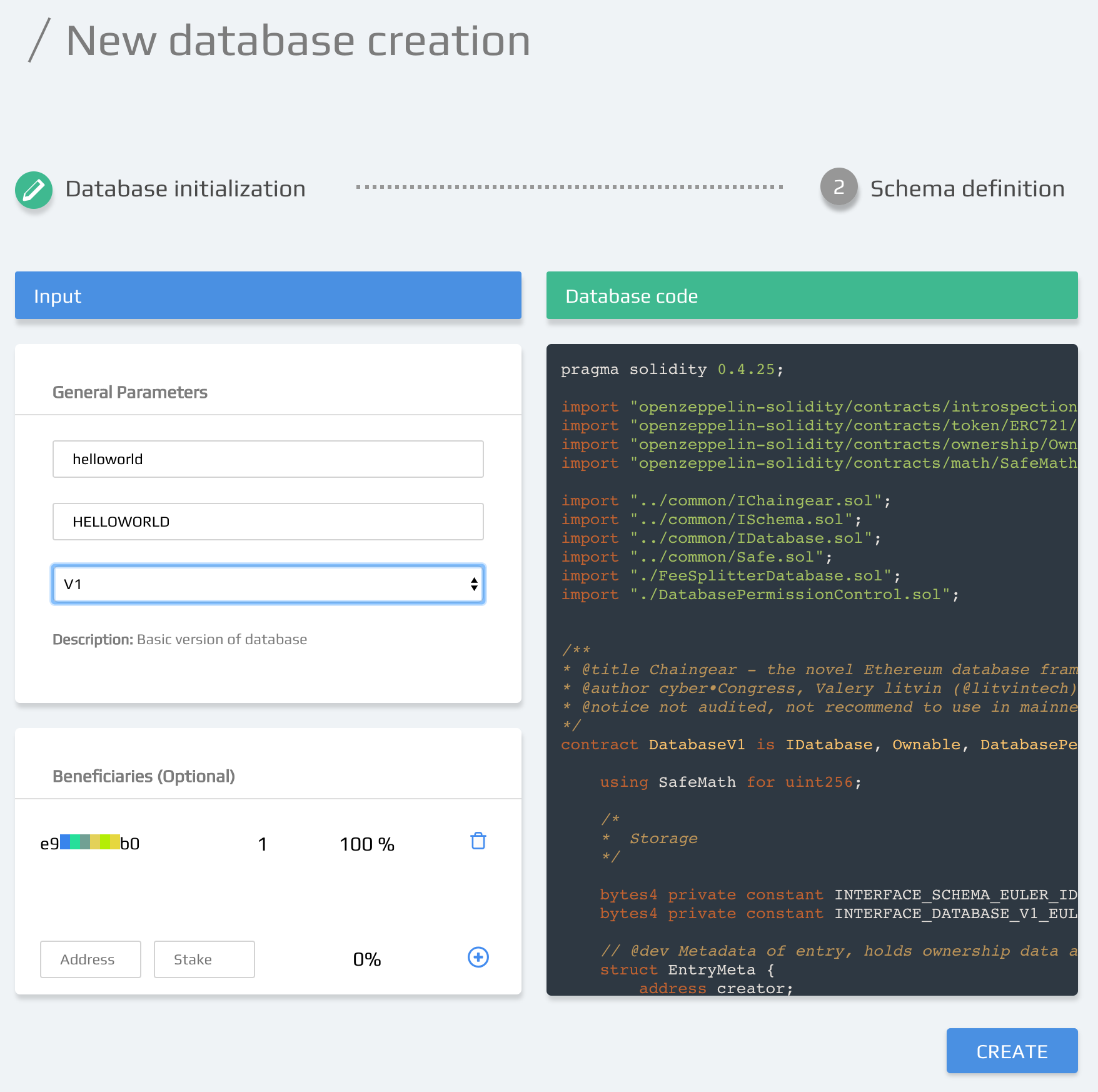Select the Database initialization step label

pos(186,189)
